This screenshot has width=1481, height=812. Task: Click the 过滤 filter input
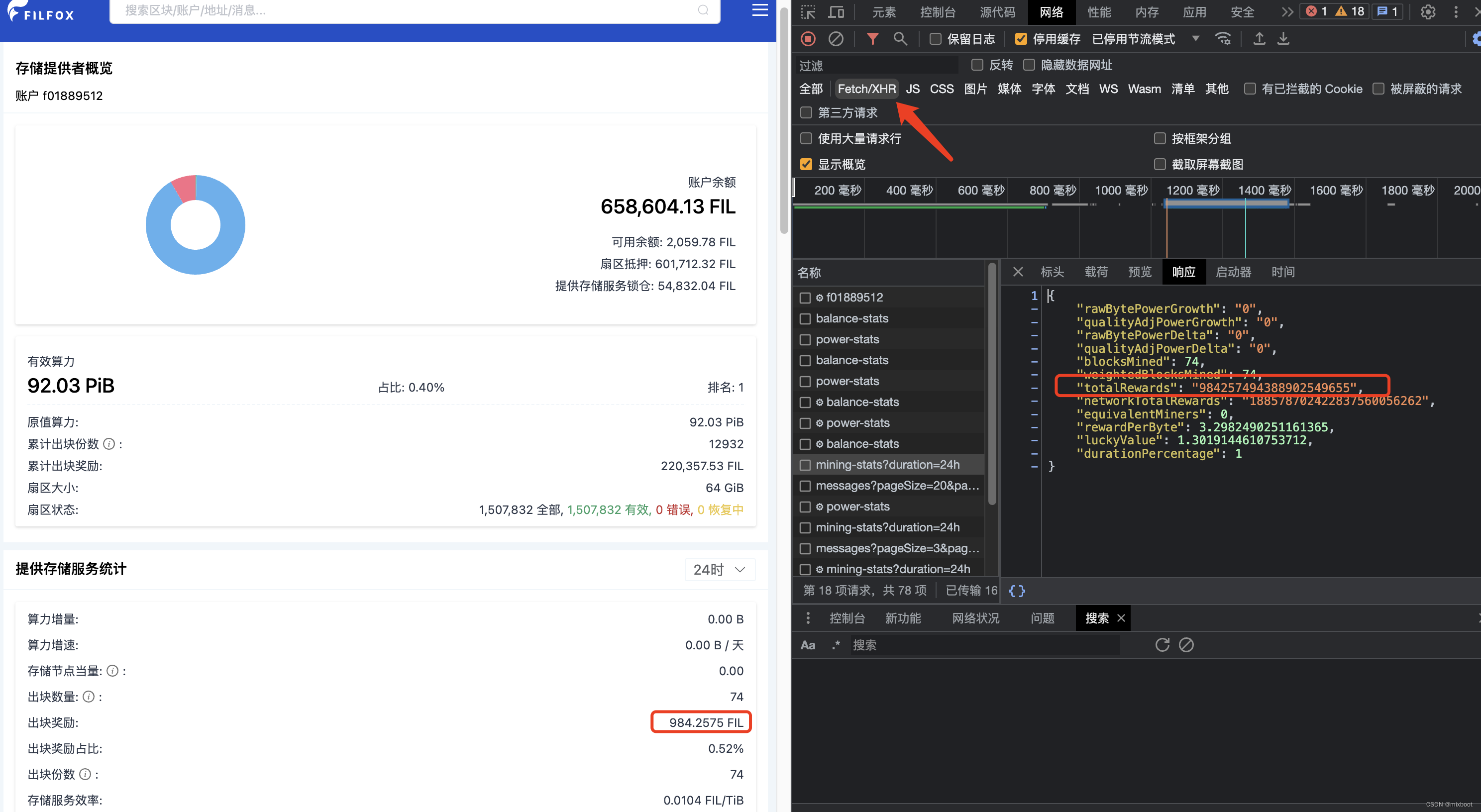click(877, 65)
